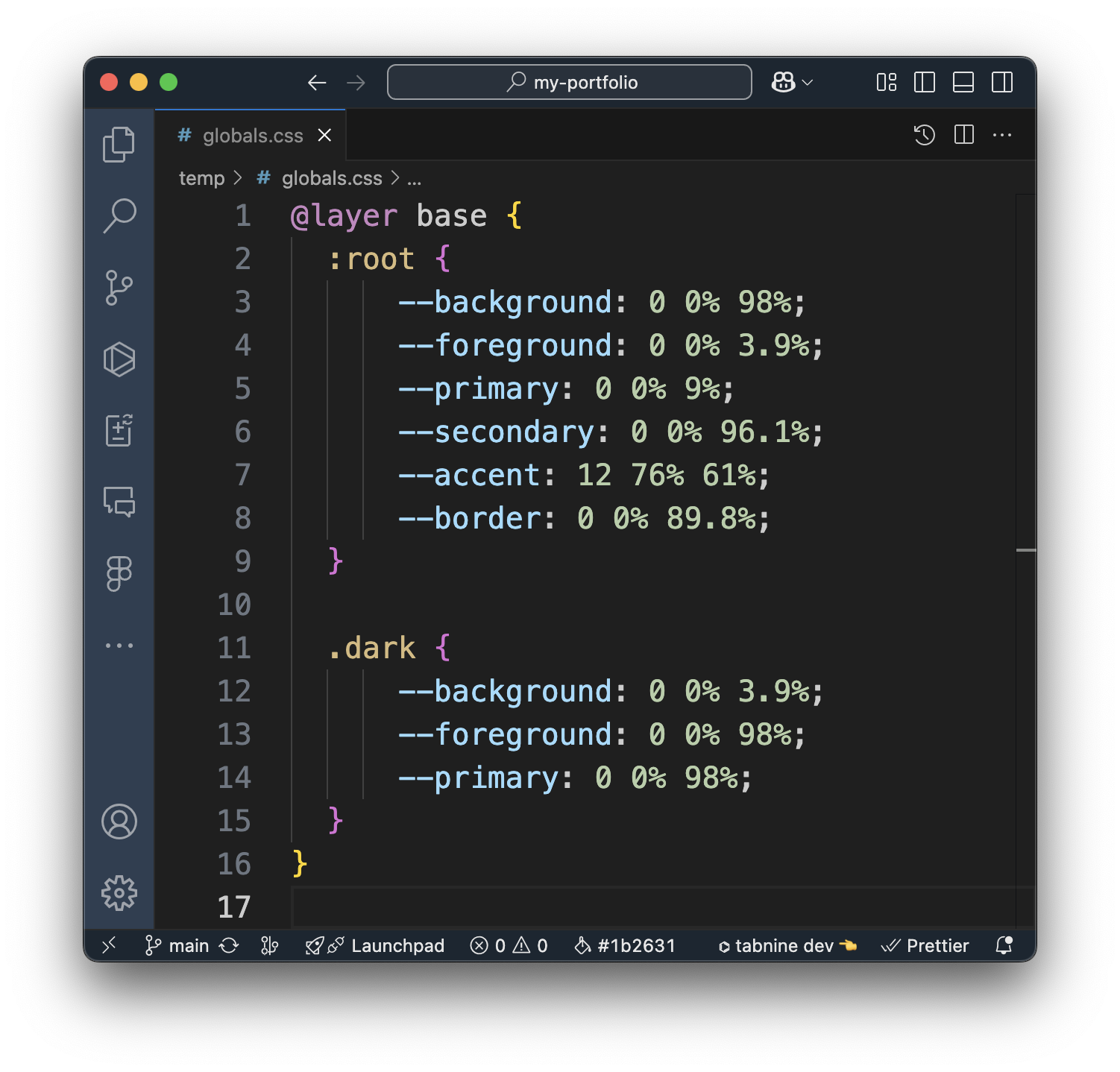Click on the .dark selector text
The height and width of the screenshot is (1072, 1120).
371,648
